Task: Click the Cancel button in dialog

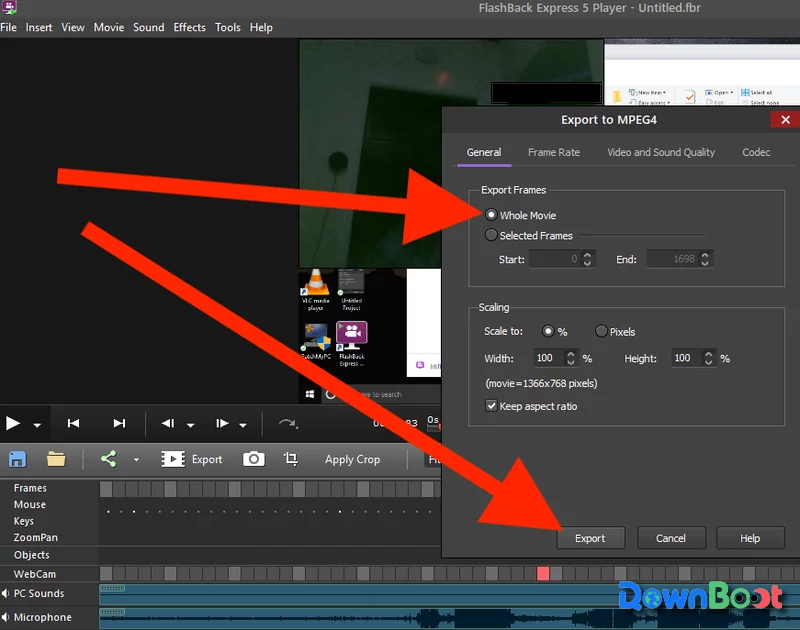Action: [x=671, y=538]
